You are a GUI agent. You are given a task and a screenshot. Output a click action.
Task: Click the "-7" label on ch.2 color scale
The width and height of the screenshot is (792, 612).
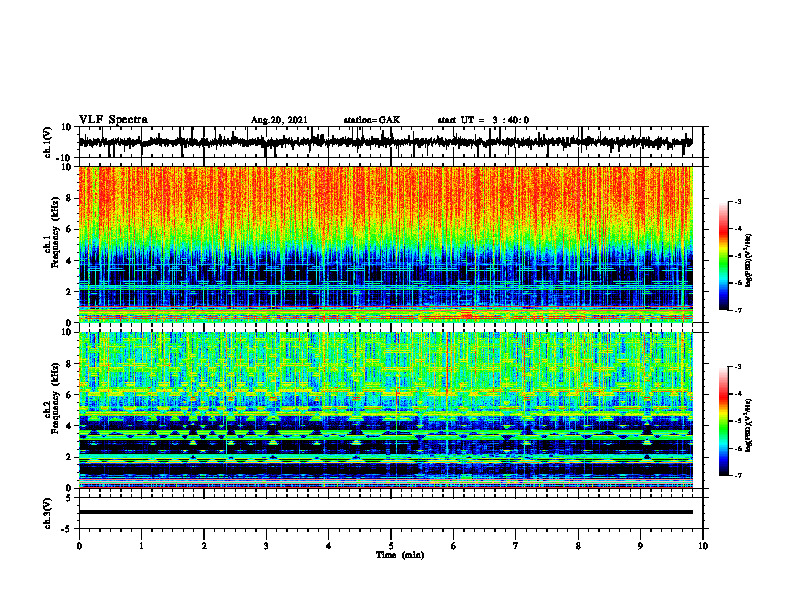[x=738, y=476]
